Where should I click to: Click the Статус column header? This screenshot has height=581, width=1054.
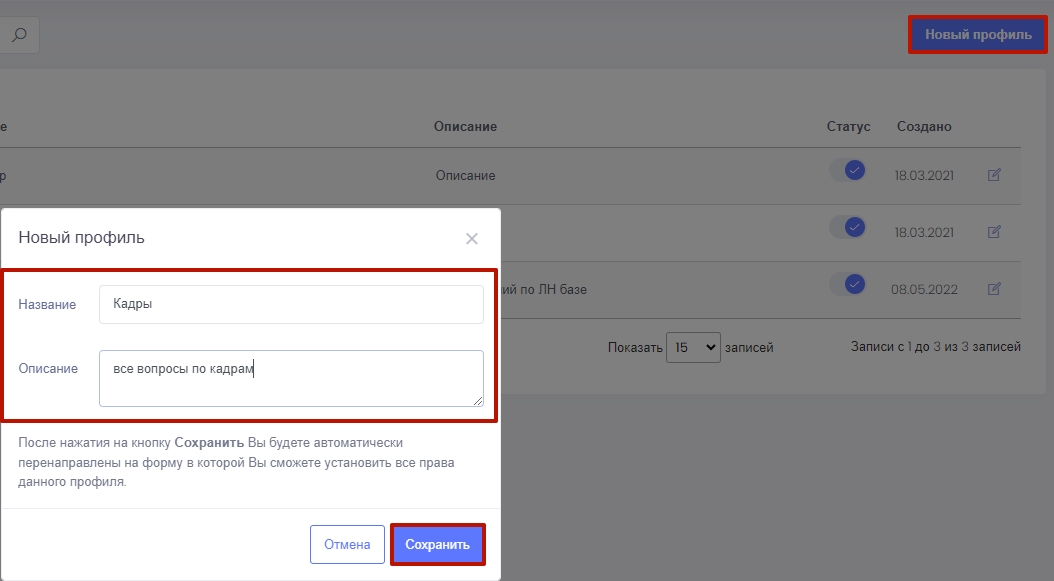pos(848,127)
